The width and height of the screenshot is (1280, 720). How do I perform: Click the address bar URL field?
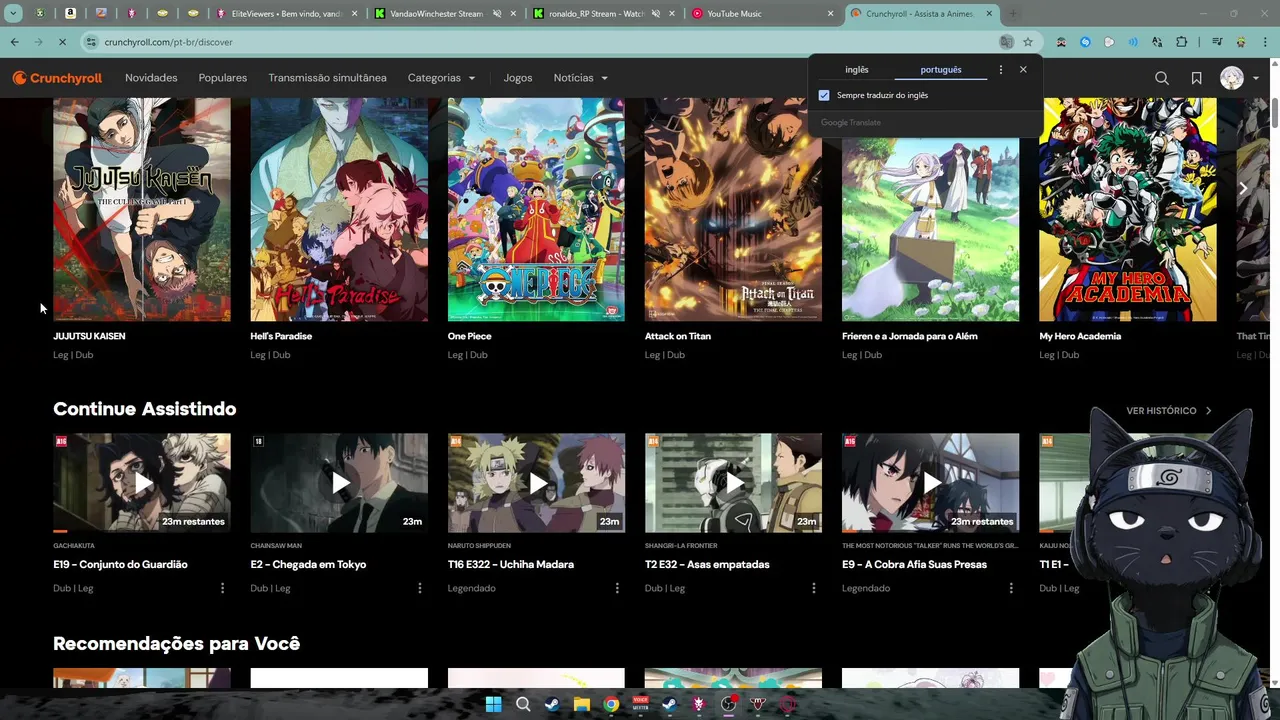[x=540, y=42]
